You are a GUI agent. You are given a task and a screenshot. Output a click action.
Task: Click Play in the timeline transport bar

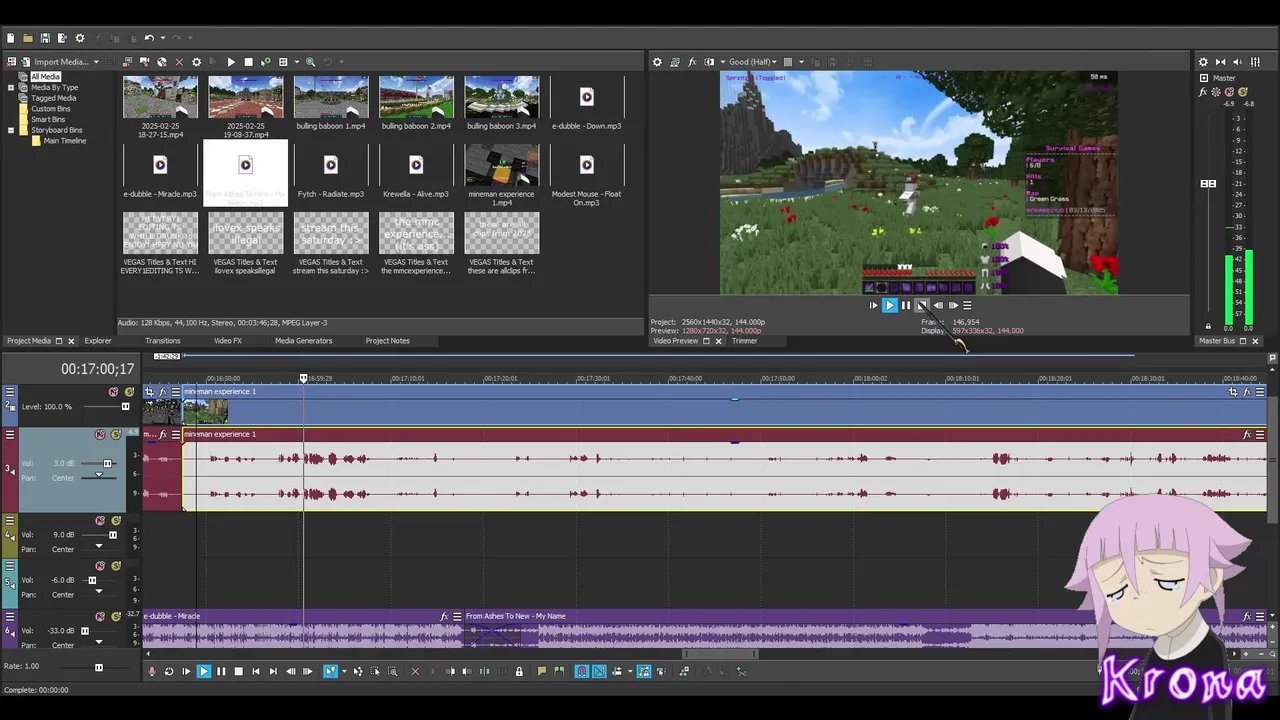pyautogui.click(x=204, y=671)
